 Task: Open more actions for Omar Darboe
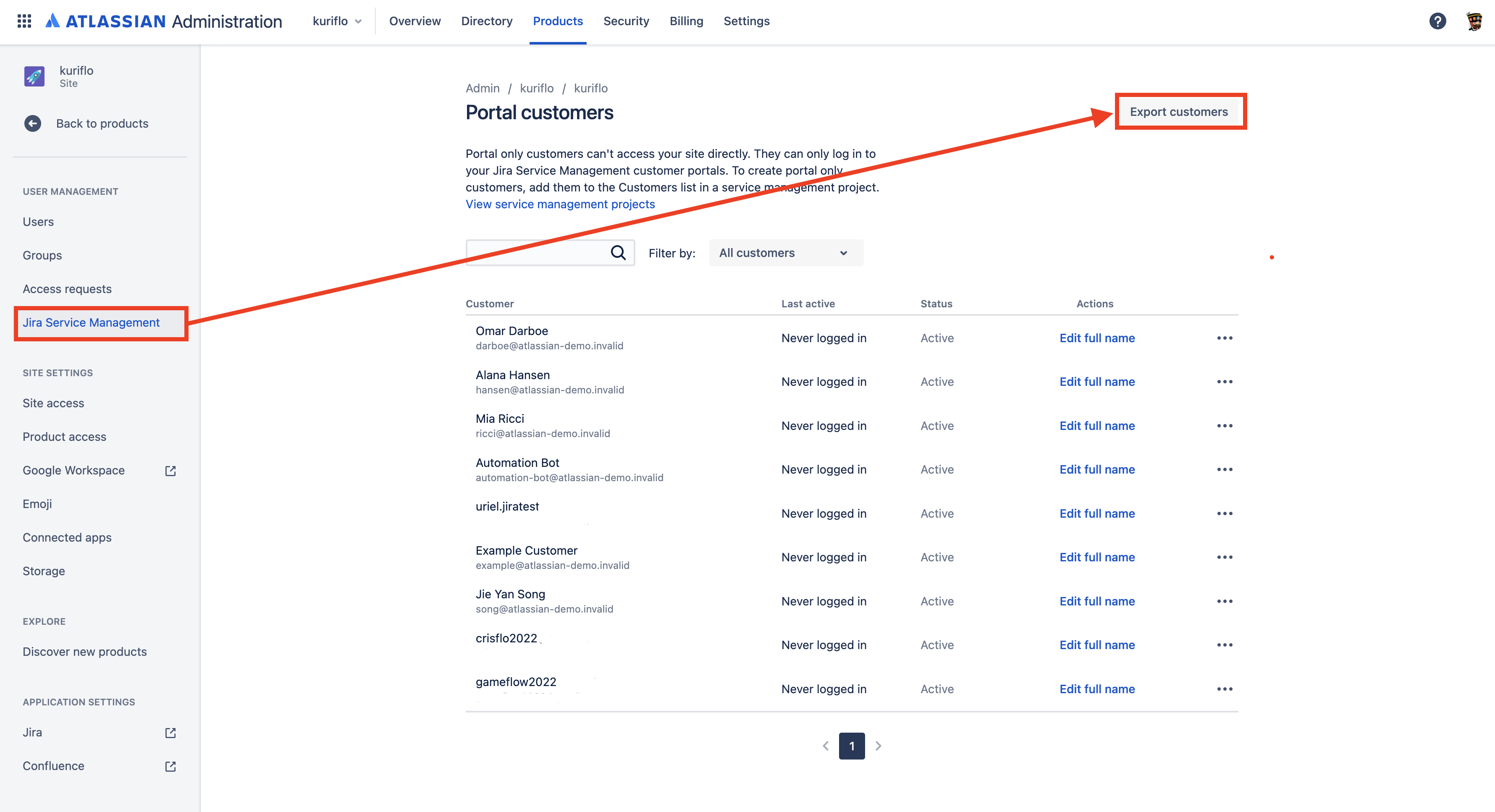(1225, 338)
